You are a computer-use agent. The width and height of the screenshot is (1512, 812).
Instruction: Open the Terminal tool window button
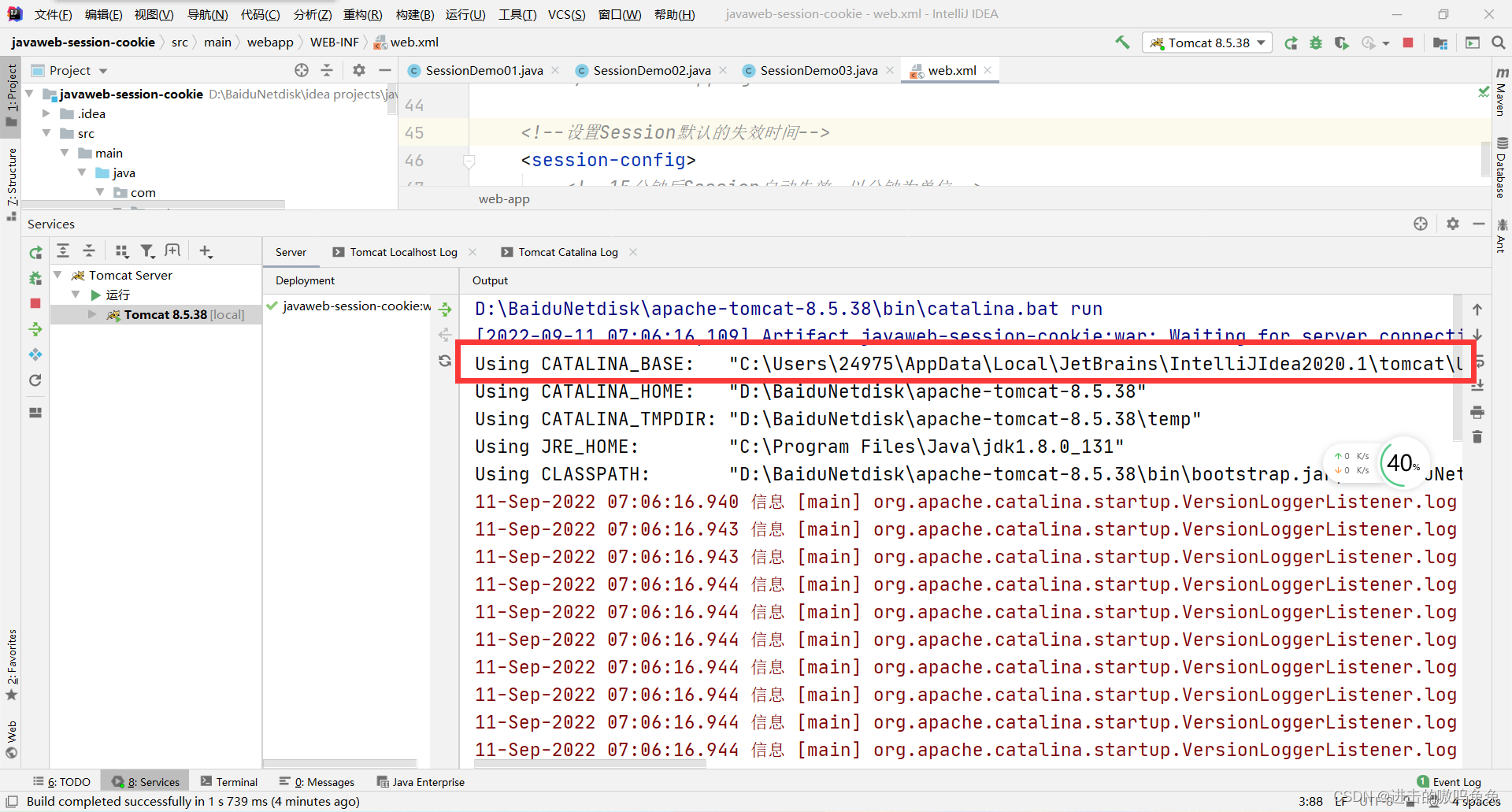[229, 781]
